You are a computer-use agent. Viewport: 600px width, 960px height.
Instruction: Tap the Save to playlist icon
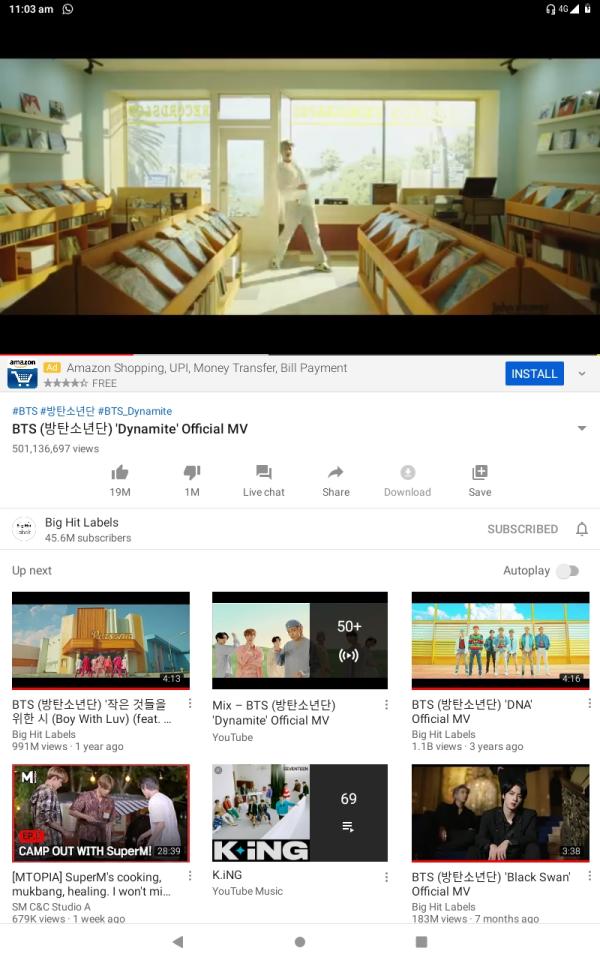(x=479, y=472)
